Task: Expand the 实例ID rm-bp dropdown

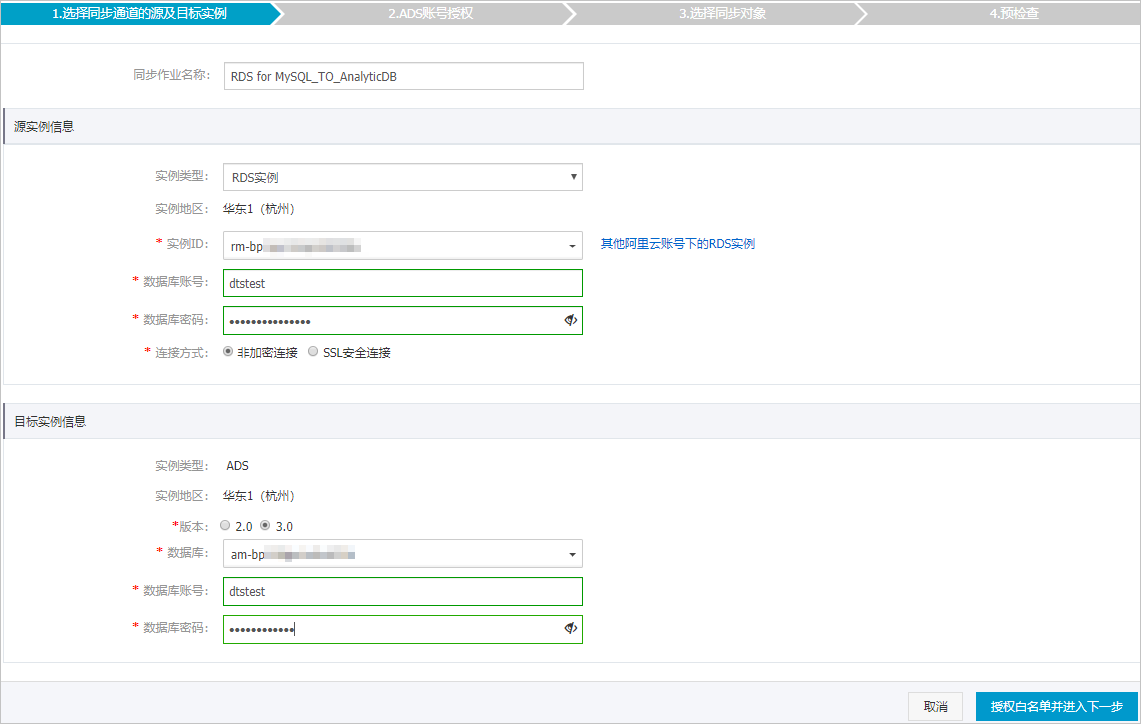Action: tap(402, 246)
